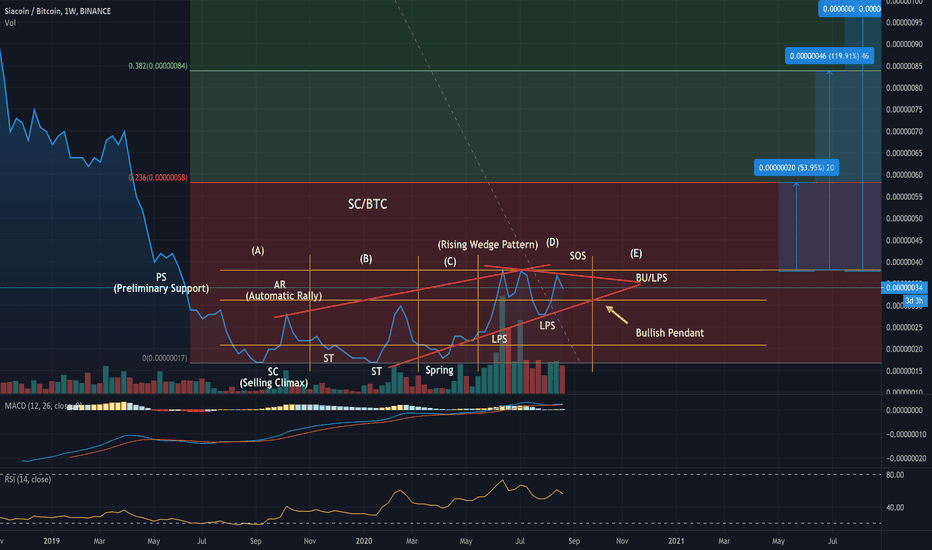Select the (B) phase label

(366, 259)
